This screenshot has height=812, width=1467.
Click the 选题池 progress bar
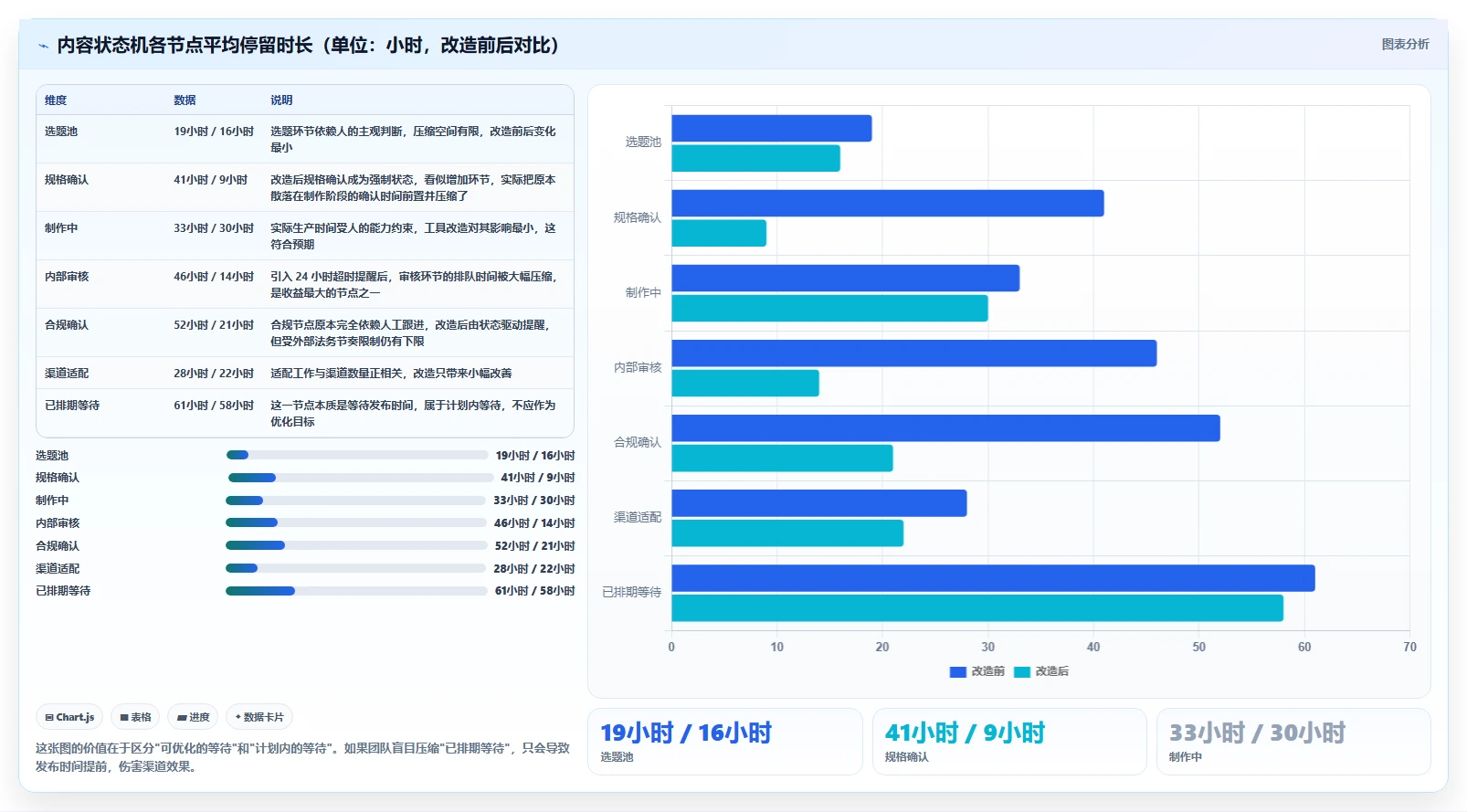tap(357, 455)
